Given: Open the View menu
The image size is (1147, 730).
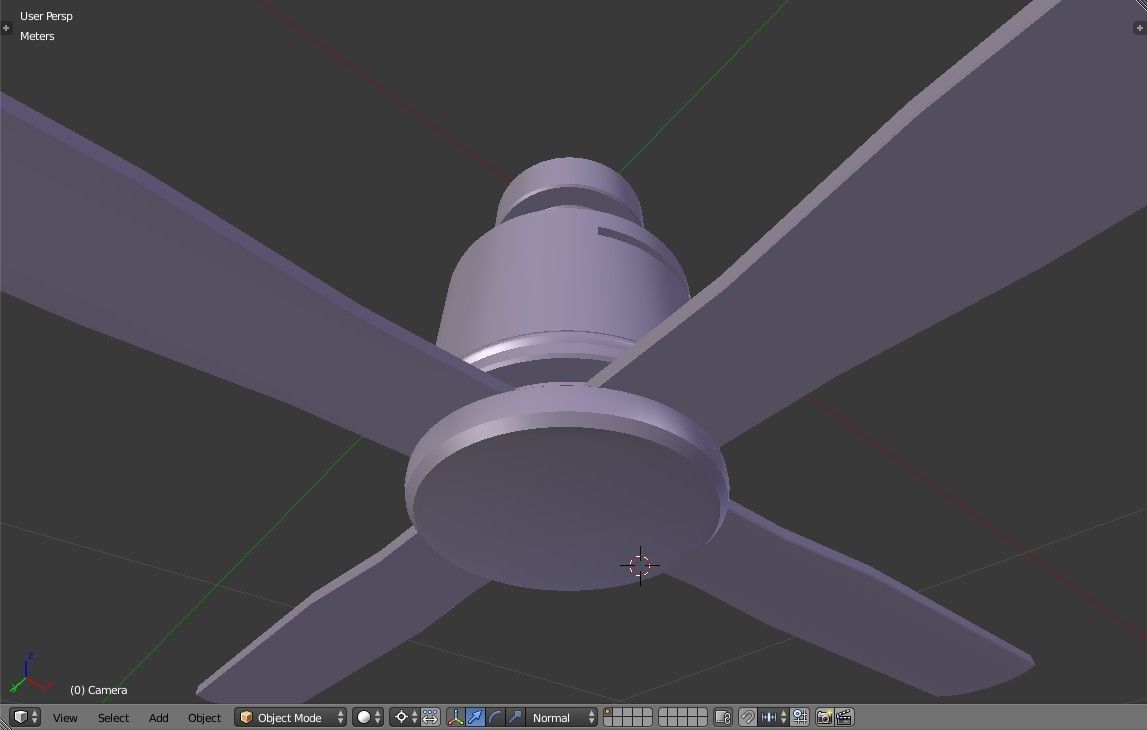Looking at the screenshot, I should tap(64, 718).
